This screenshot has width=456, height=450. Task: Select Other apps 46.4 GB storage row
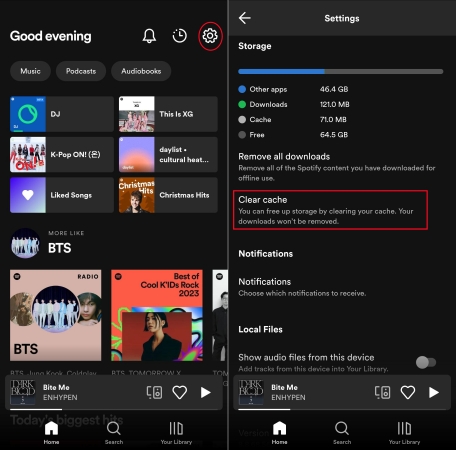[x=293, y=89]
